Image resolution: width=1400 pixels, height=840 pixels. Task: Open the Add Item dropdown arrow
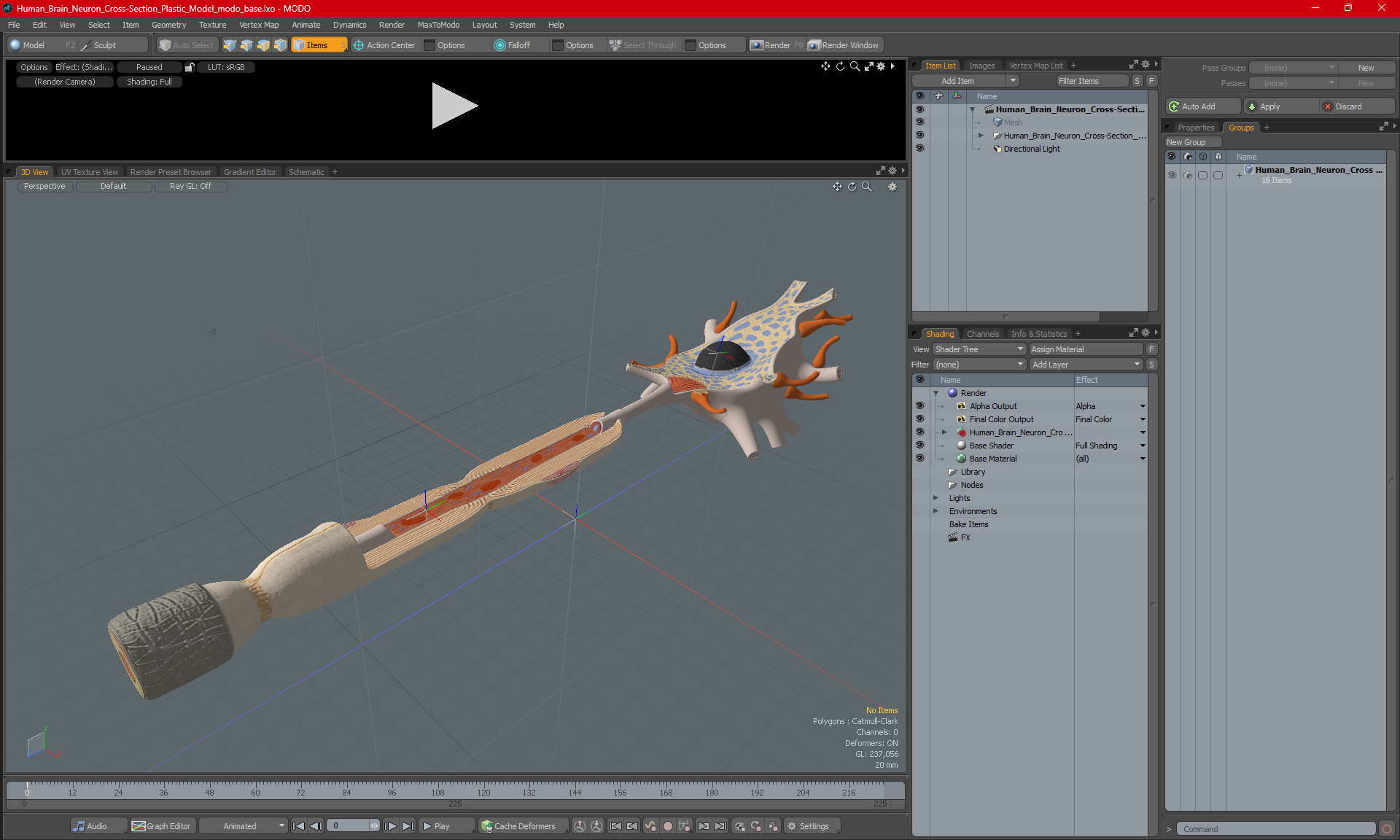(1013, 81)
